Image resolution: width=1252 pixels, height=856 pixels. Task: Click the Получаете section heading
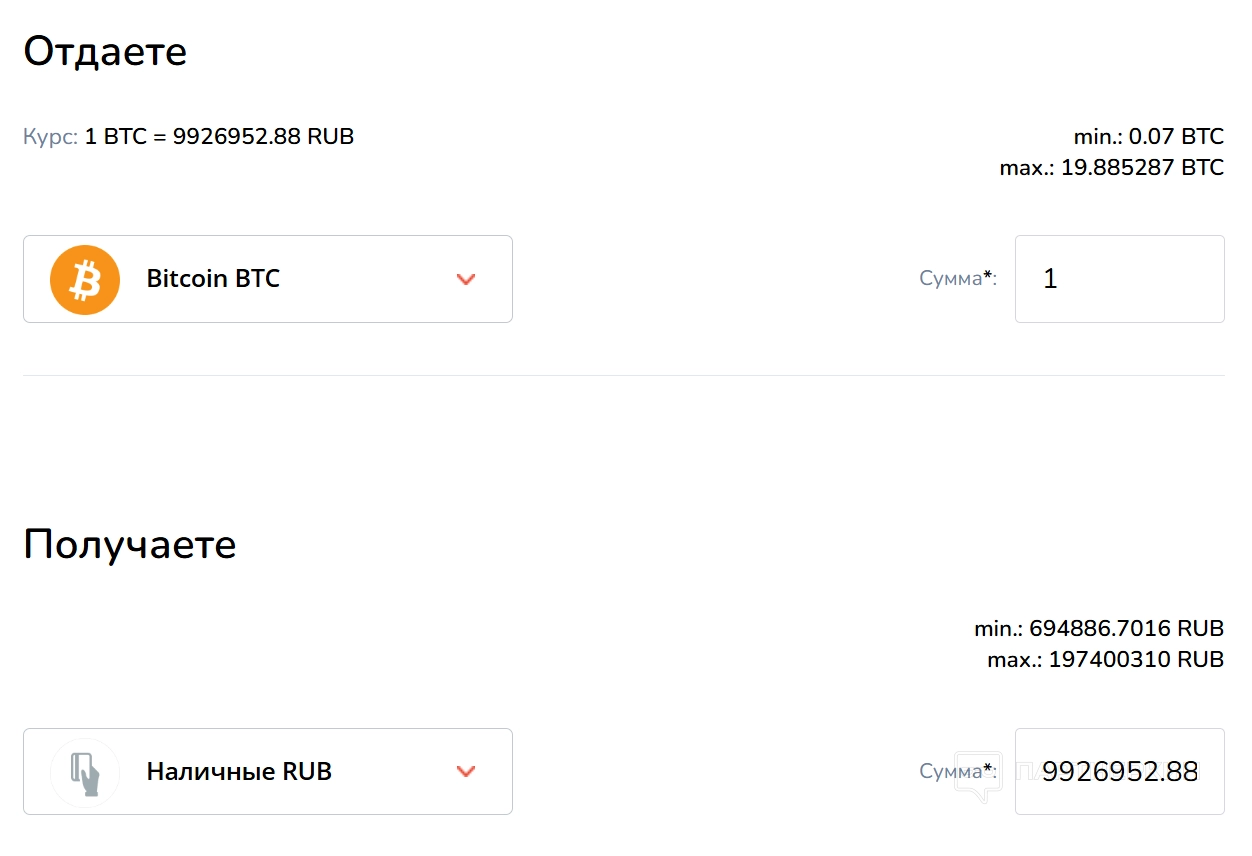point(130,544)
